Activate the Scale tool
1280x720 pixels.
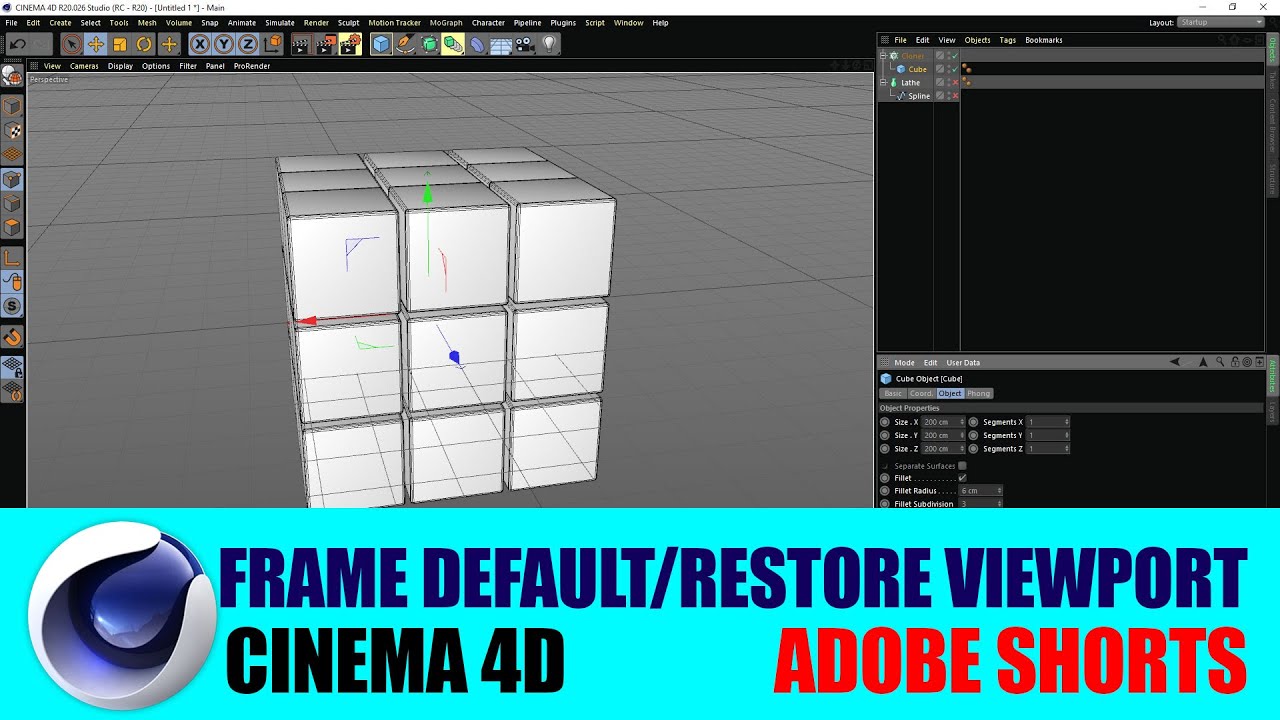click(120, 44)
